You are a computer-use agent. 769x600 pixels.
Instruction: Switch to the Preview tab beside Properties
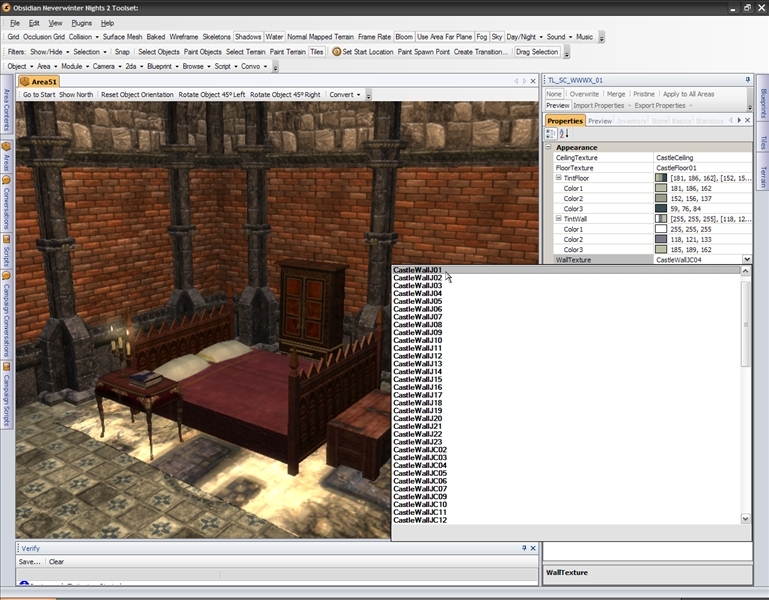click(x=600, y=121)
